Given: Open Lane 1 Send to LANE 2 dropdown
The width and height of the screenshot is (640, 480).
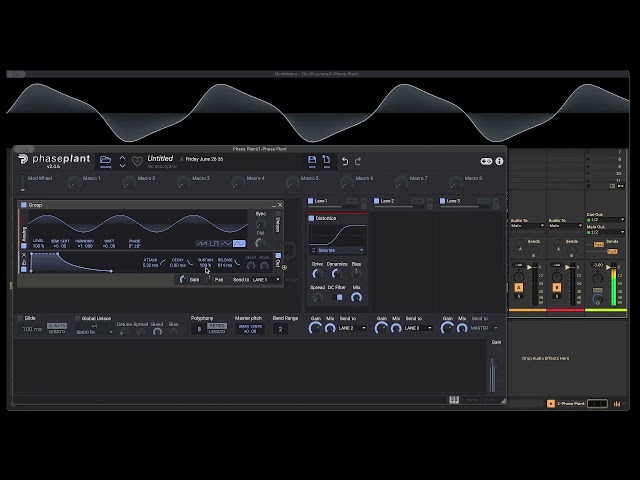Looking at the screenshot, I should coord(352,328).
